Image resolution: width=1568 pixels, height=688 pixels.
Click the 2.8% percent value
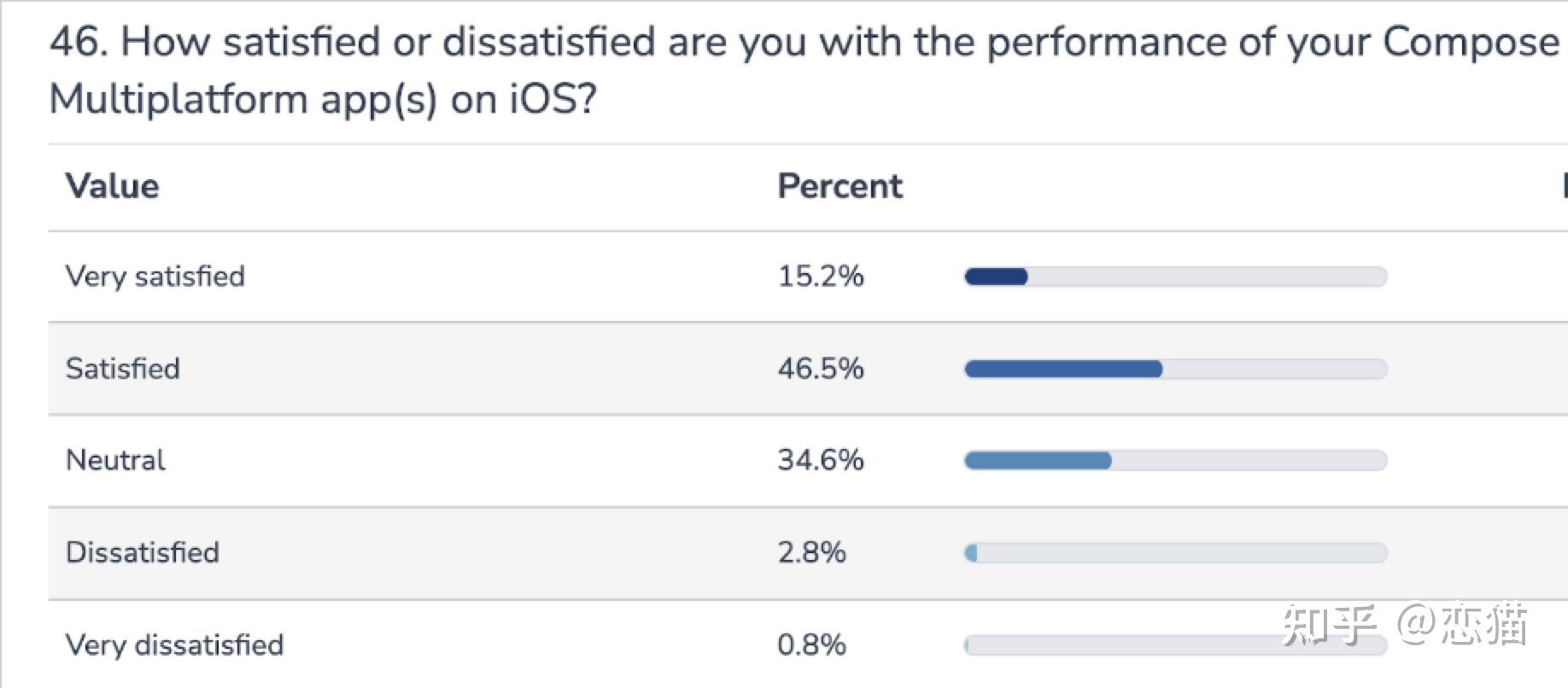(811, 552)
